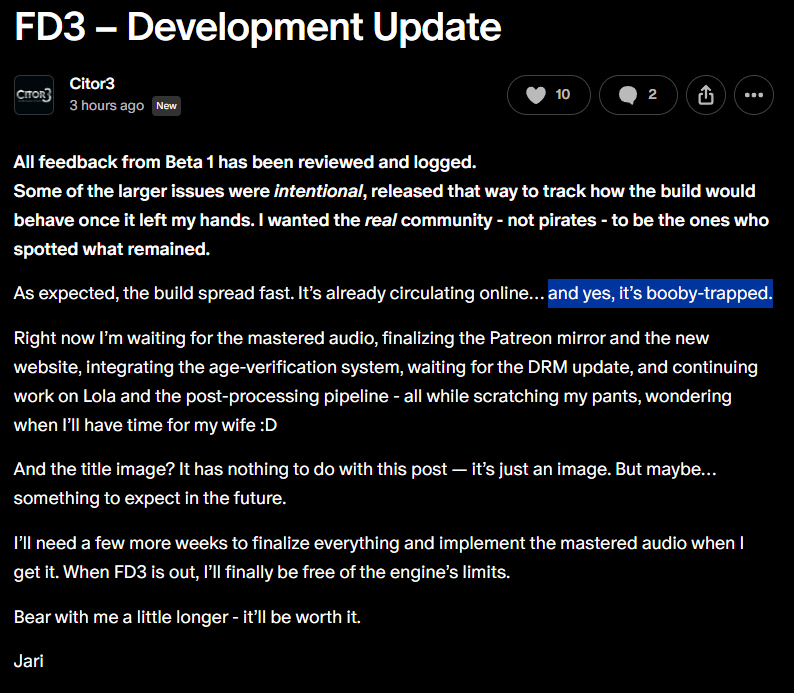Click the 'FD3 – Development Update' title
The height and width of the screenshot is (693, 794).
point(258,27)
